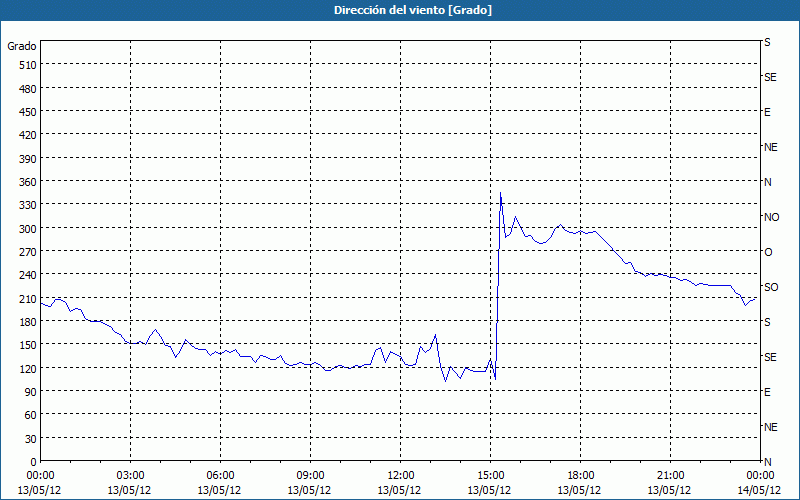Screen dimensions: 800x500
Task: Select the 'S' compass label level with 180
Action: tap(767, 322)
